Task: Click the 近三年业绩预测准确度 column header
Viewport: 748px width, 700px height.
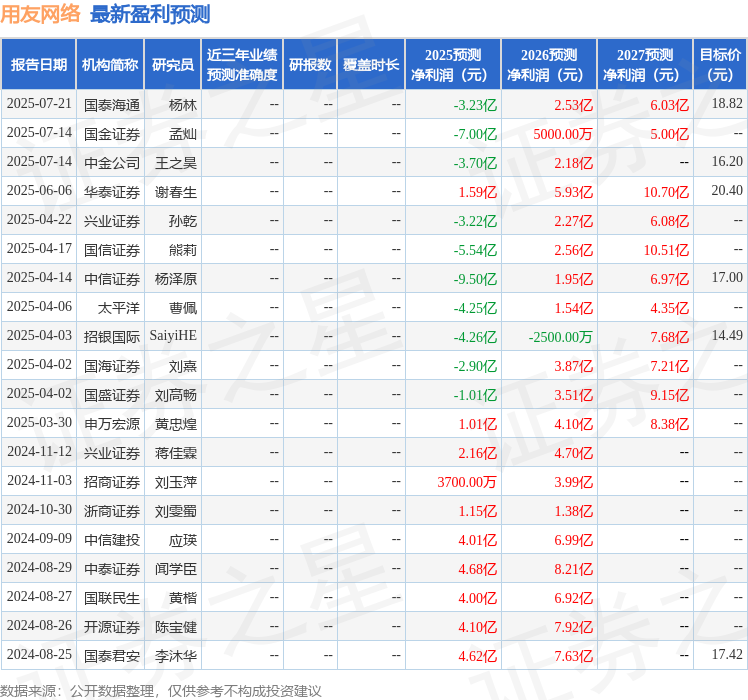Action: (242, 65)
